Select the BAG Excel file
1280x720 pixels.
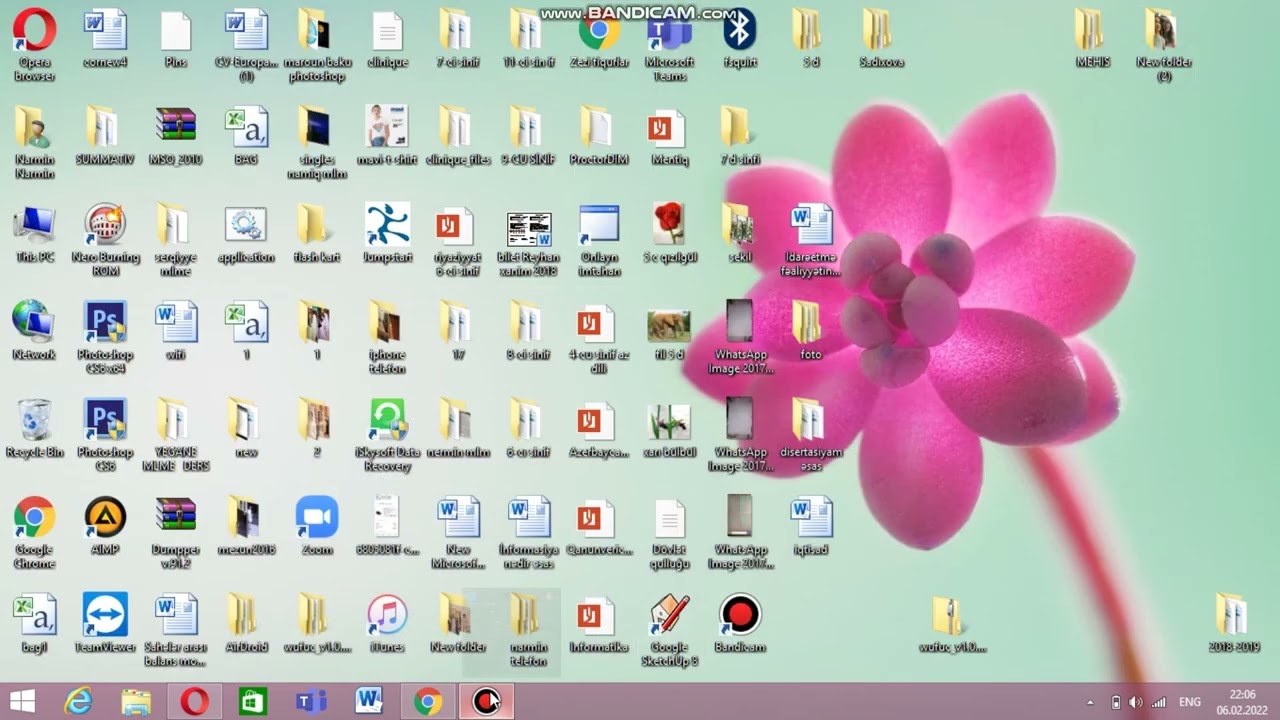(246, 135)
